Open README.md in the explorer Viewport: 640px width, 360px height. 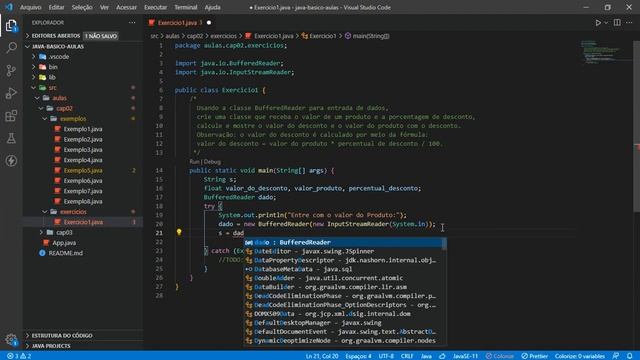point(65,253)
